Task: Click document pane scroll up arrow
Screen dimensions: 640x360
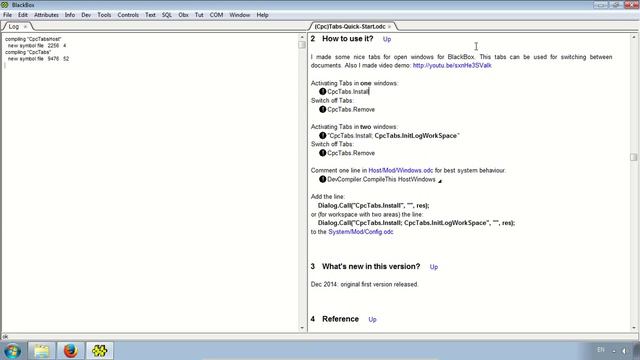Action: 633,37
